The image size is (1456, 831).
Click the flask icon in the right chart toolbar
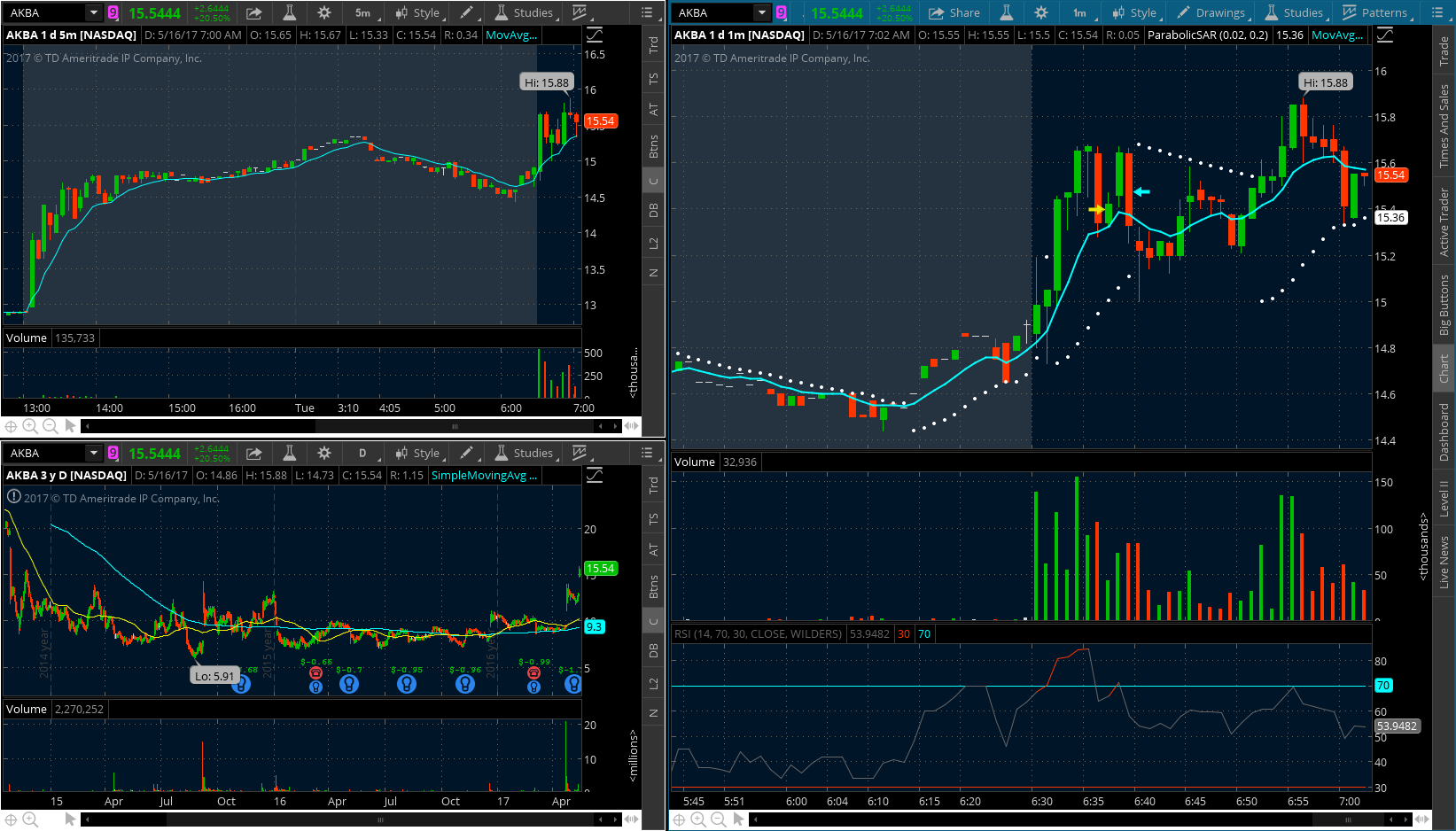1006,12
